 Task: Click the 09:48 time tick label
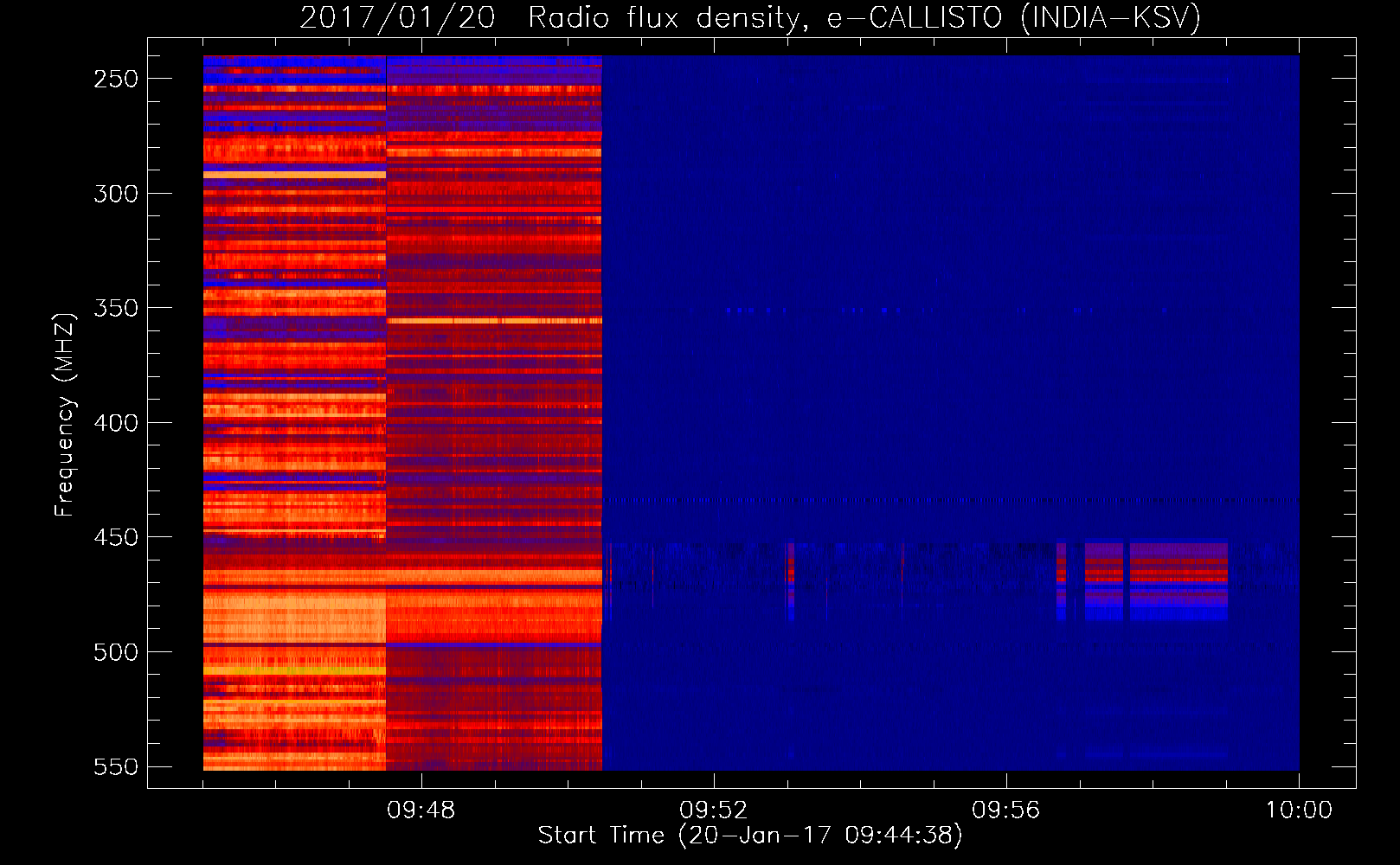tap(421, 811)
